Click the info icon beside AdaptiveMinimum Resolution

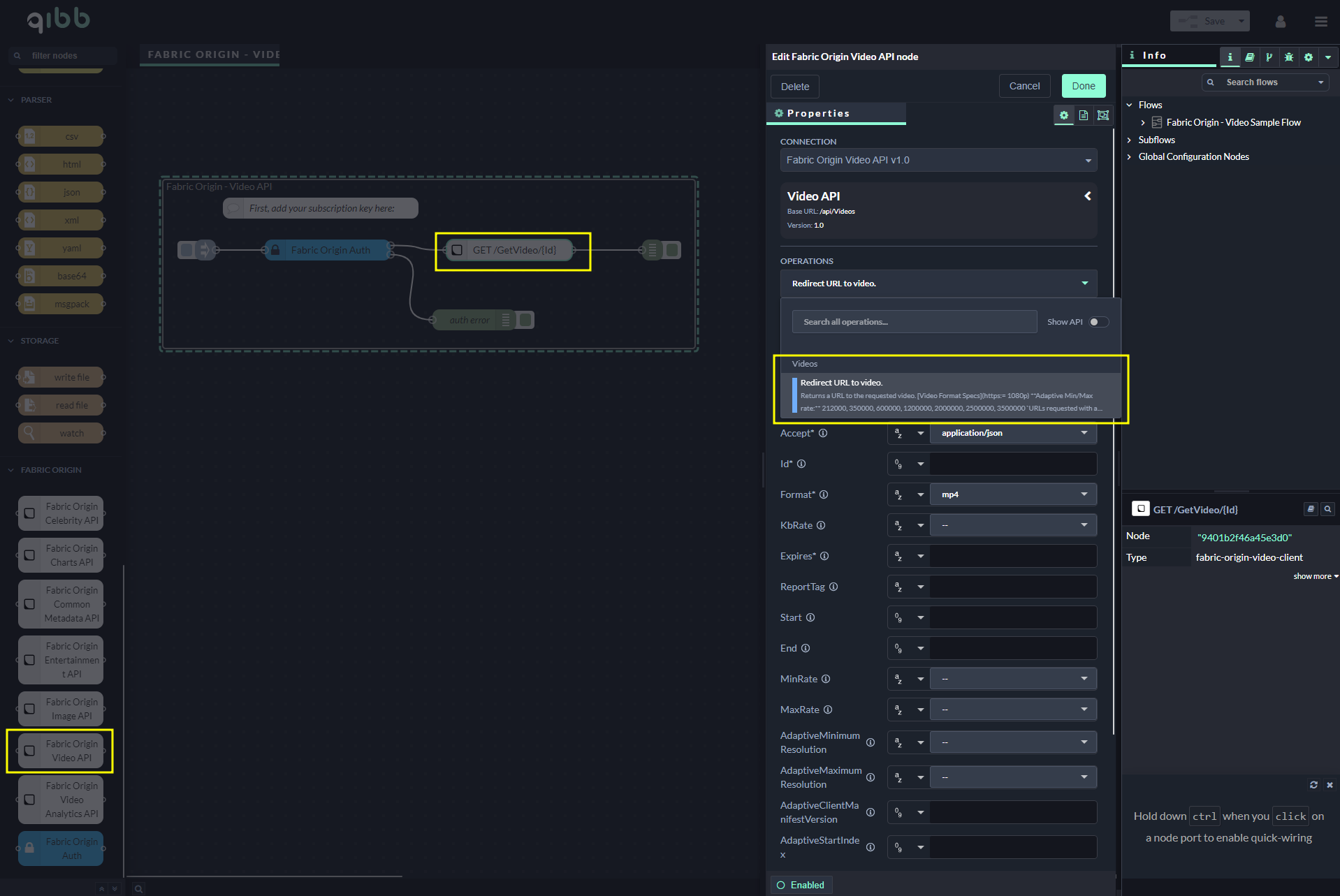(x=871, y=742)
